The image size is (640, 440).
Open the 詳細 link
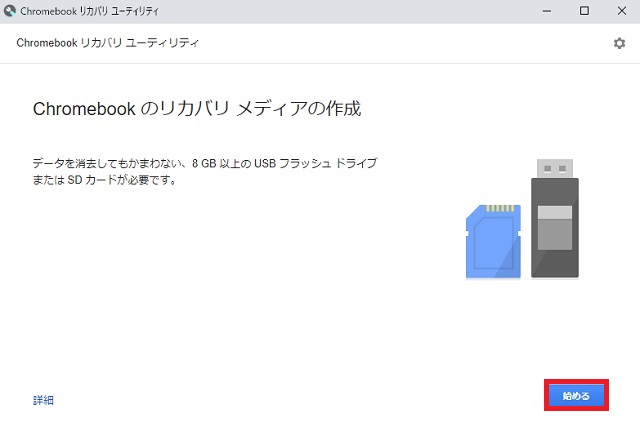[43, 400]
